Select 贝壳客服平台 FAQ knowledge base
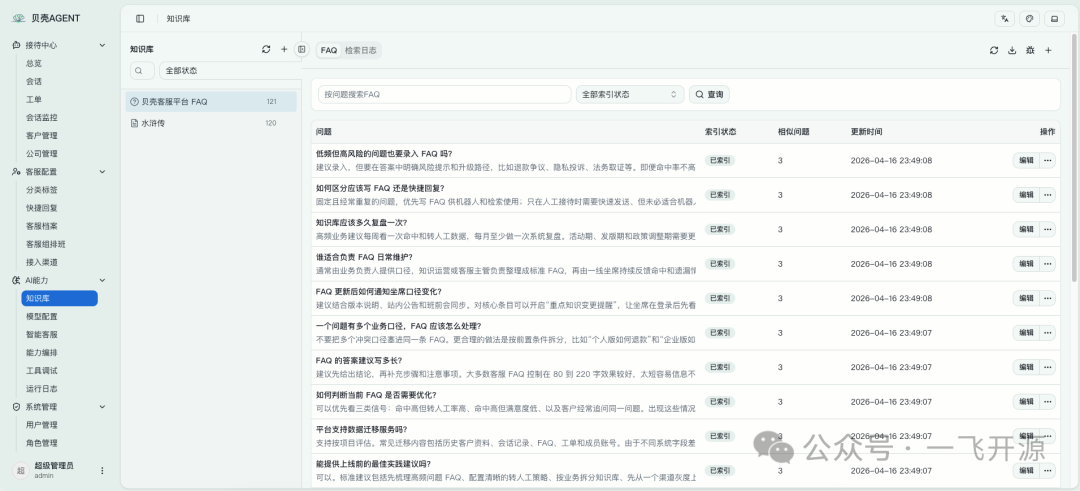The image size is (1080, 491). pyautogui.click(x=211, y=101)
